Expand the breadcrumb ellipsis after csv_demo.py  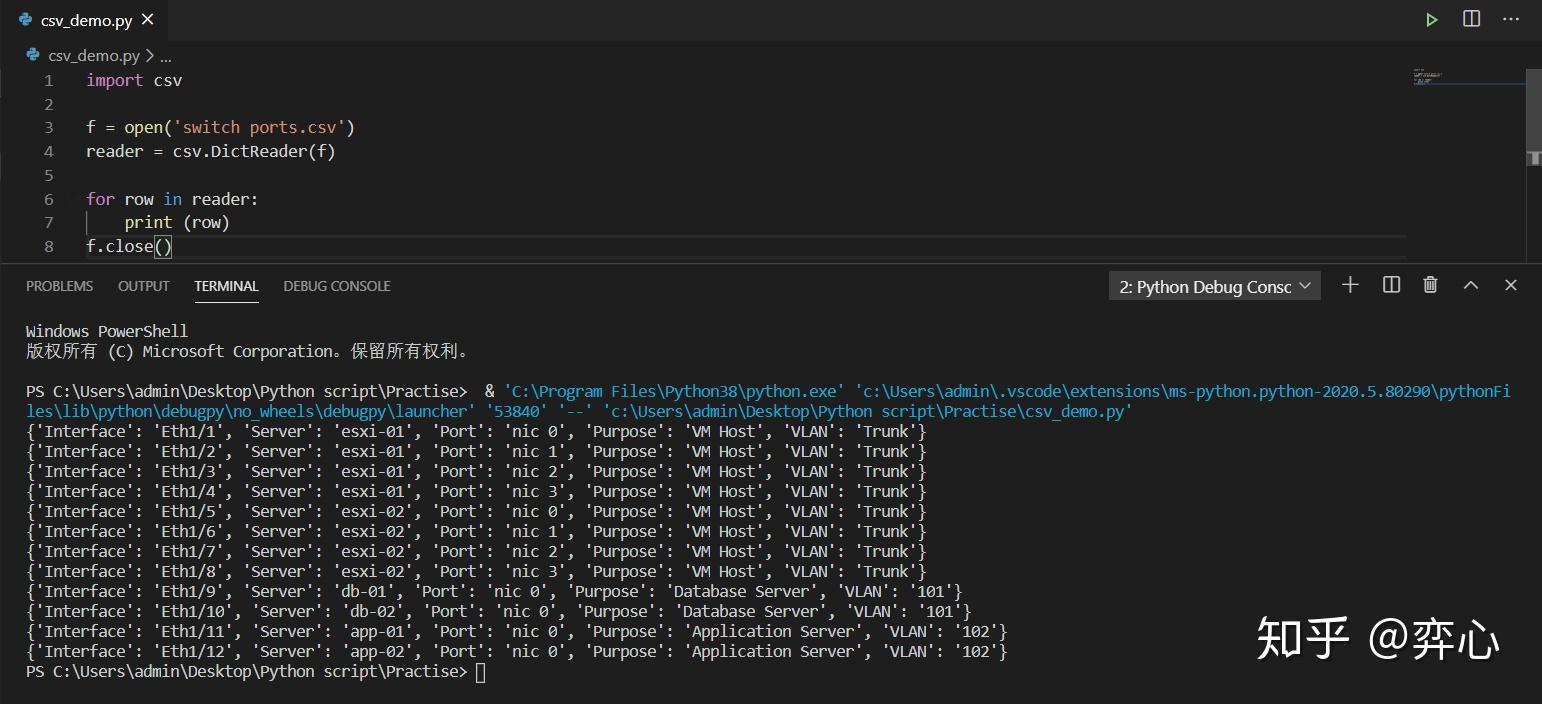(166, 57)
